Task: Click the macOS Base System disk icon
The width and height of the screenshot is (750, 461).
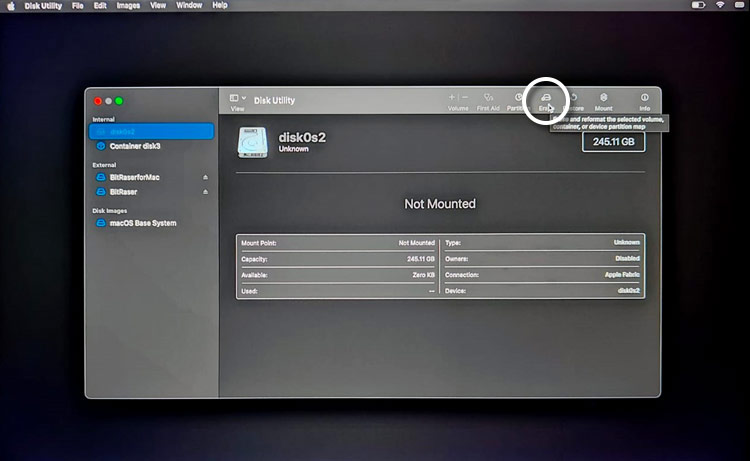Action: click(x=101, y=223)
